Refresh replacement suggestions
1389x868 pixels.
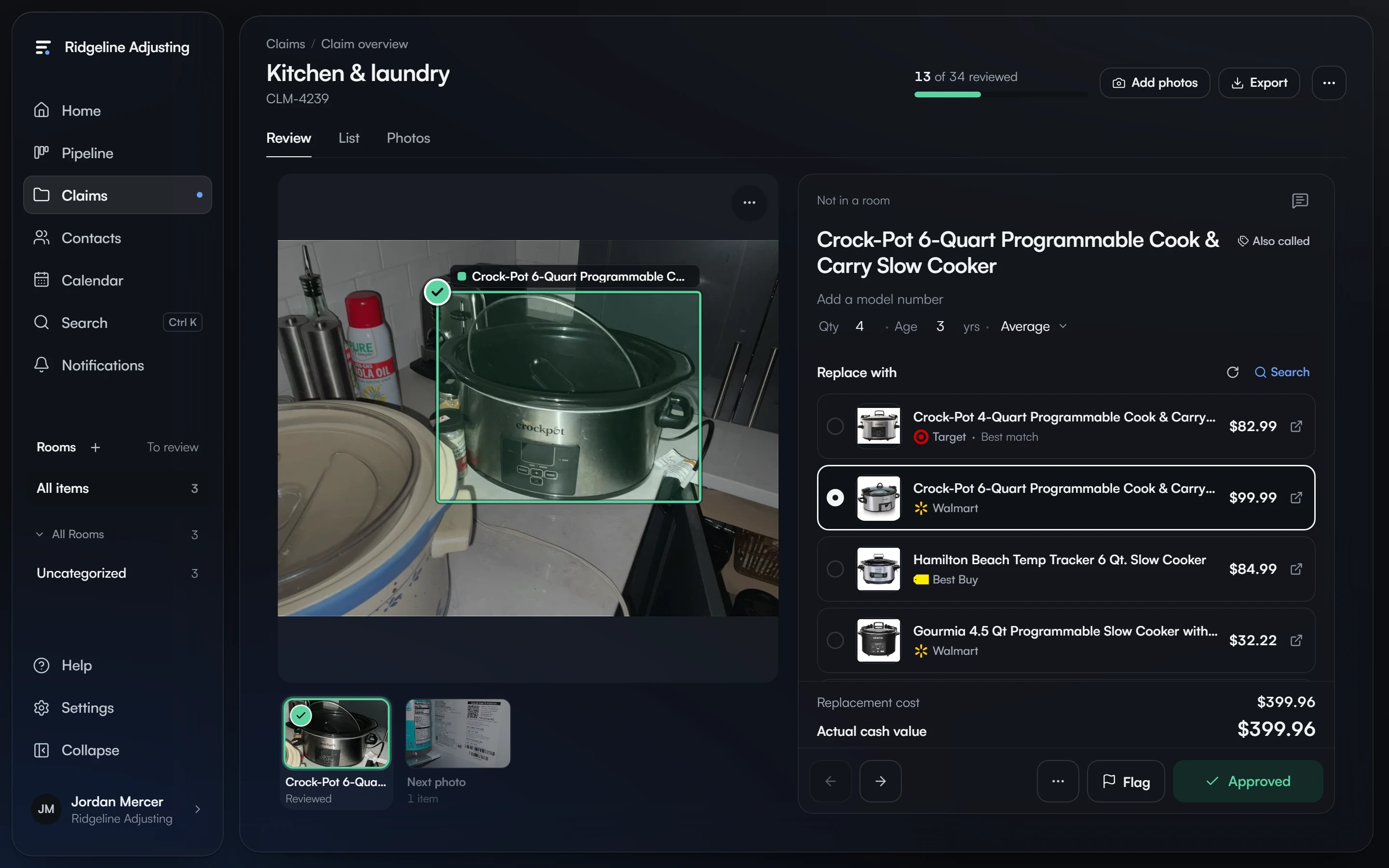pyautogui.click(x=1232, y=373)
